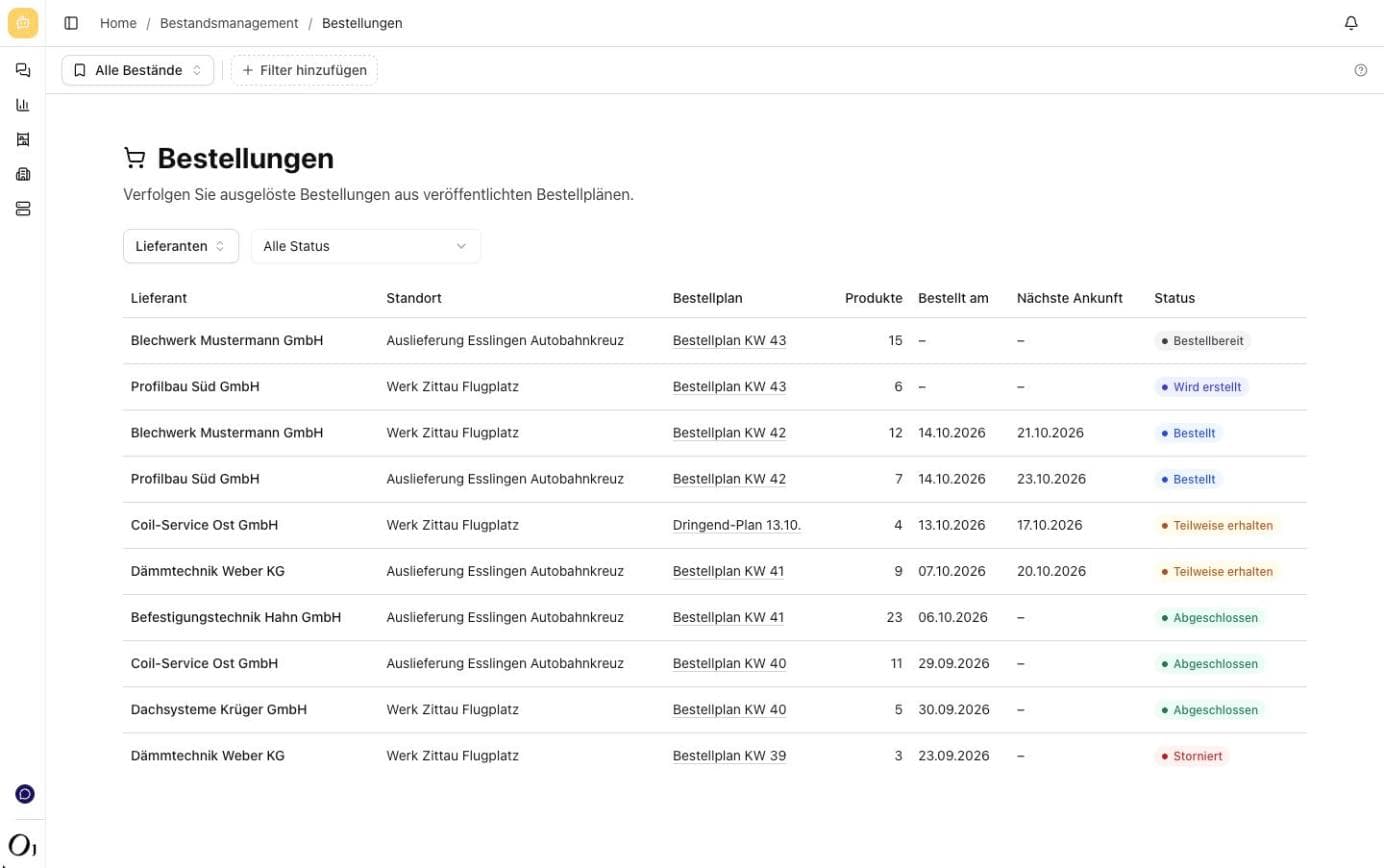Image resolution: width=1384 pixels, height=868 pixels.
Task: Click the Filter hinzufügen button
Action: [304, 70]
